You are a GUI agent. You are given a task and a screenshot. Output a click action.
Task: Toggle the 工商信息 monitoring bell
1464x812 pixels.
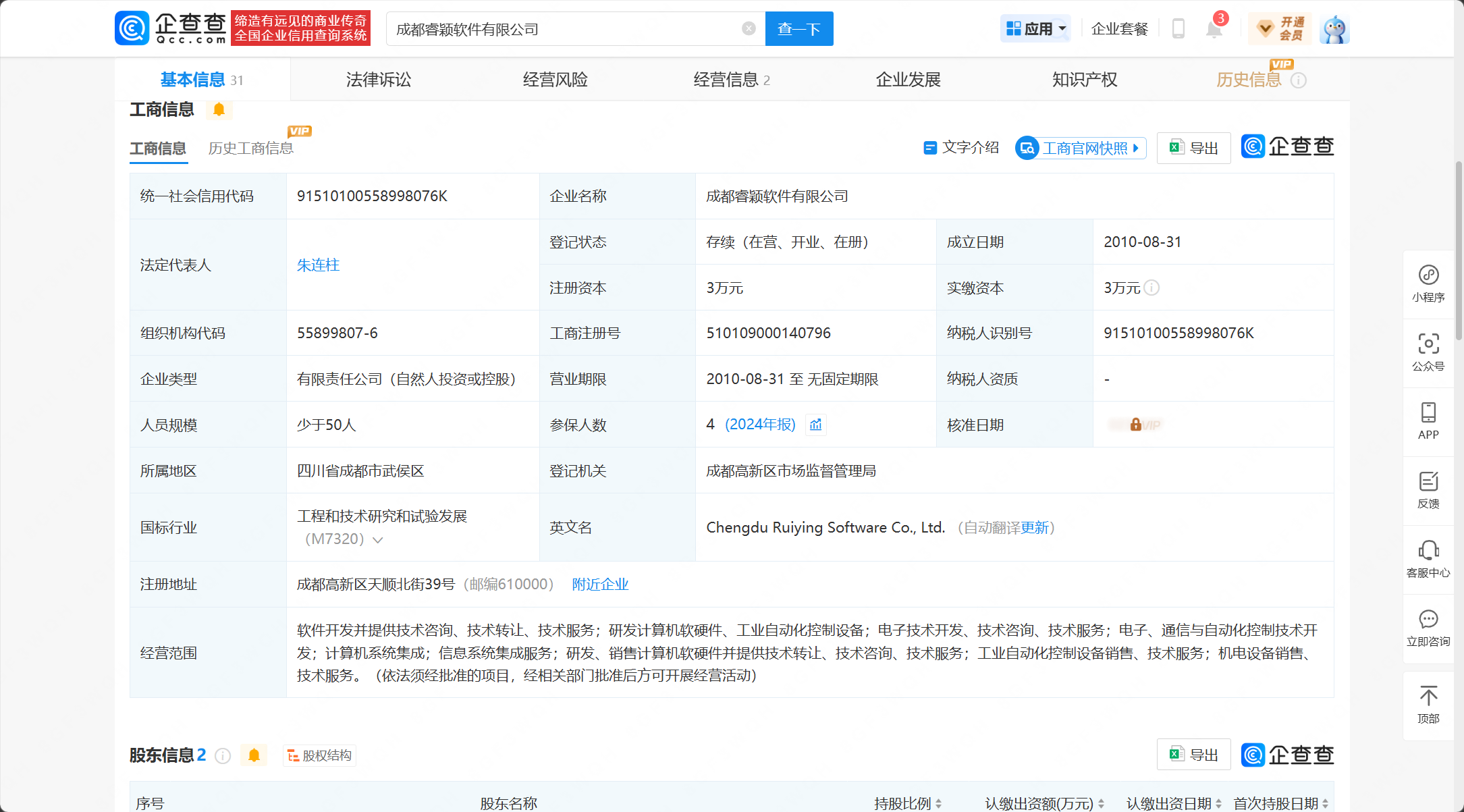(219, 109)
